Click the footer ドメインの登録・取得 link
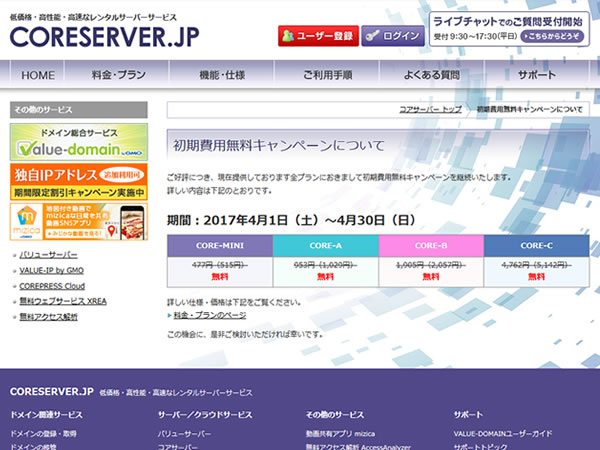 click(x=43, y=434)
